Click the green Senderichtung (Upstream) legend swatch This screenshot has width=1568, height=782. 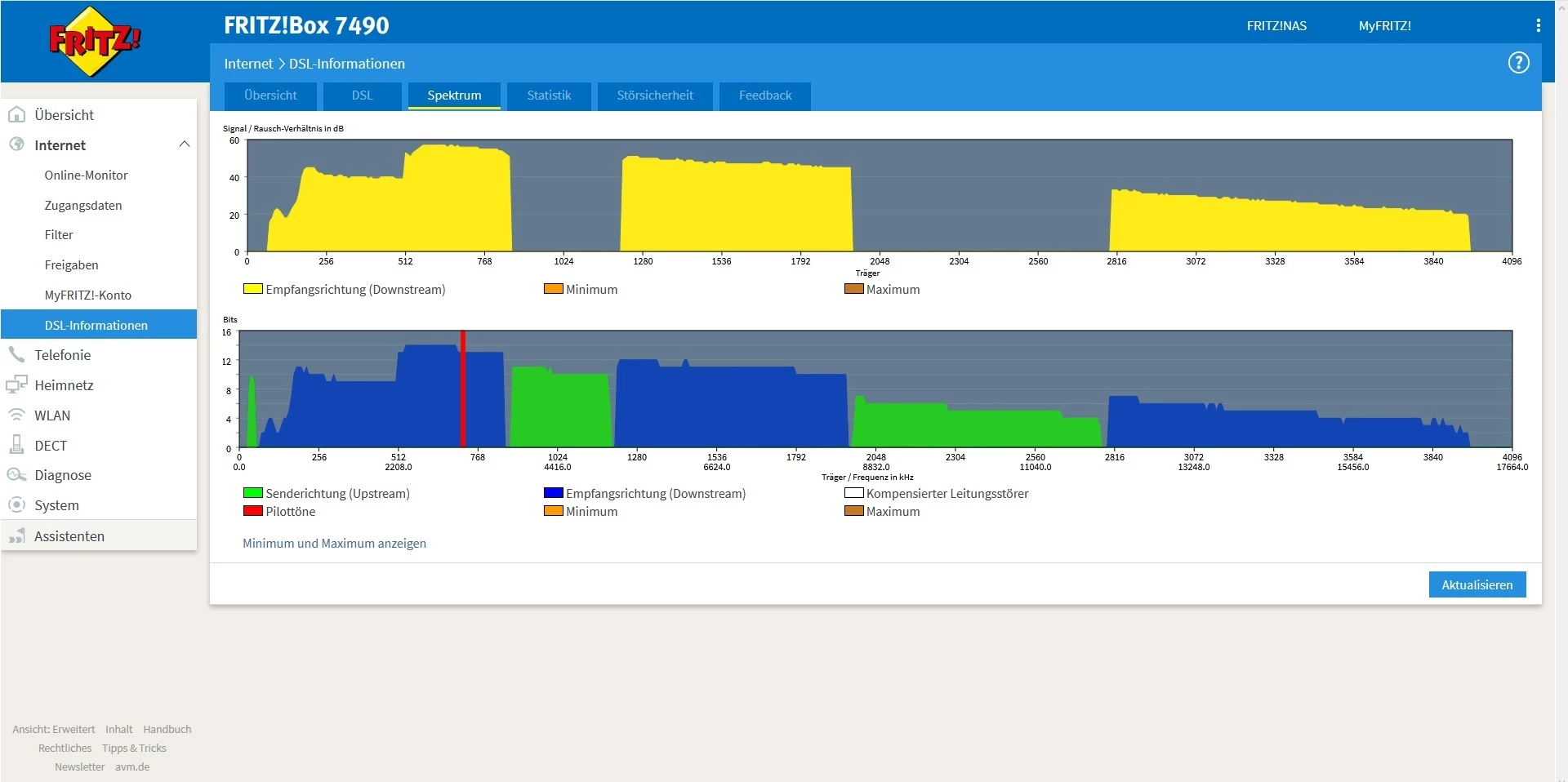point(252,493)
